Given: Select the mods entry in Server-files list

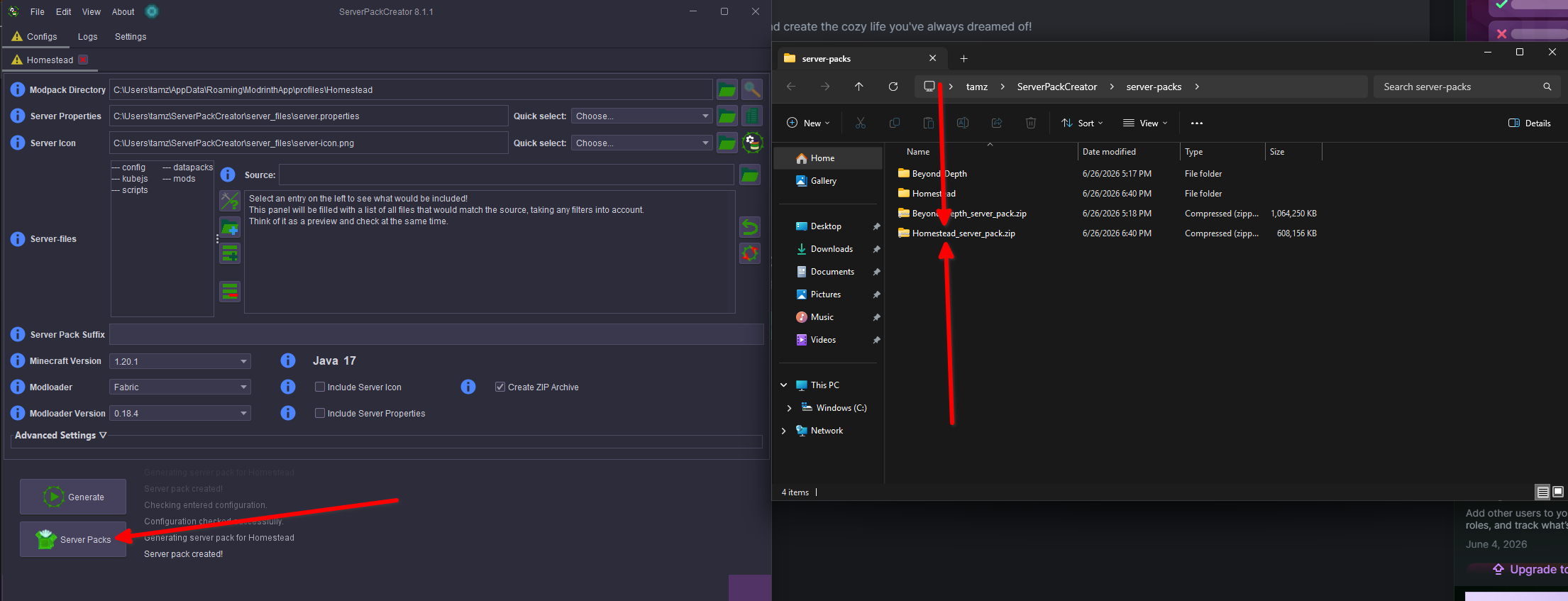Looking at the screenshot, I should (x=179, y=179).
